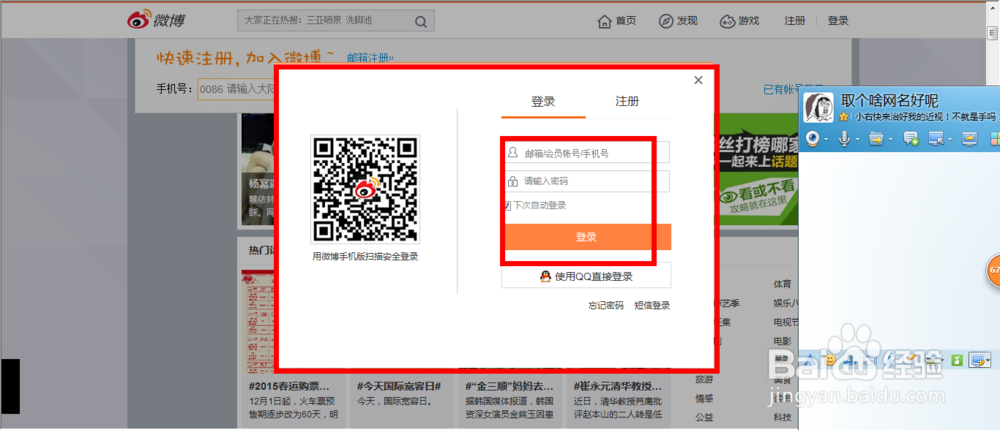
Task: Click the font A icon in QQ chat bar
Action: pos(810,360)
